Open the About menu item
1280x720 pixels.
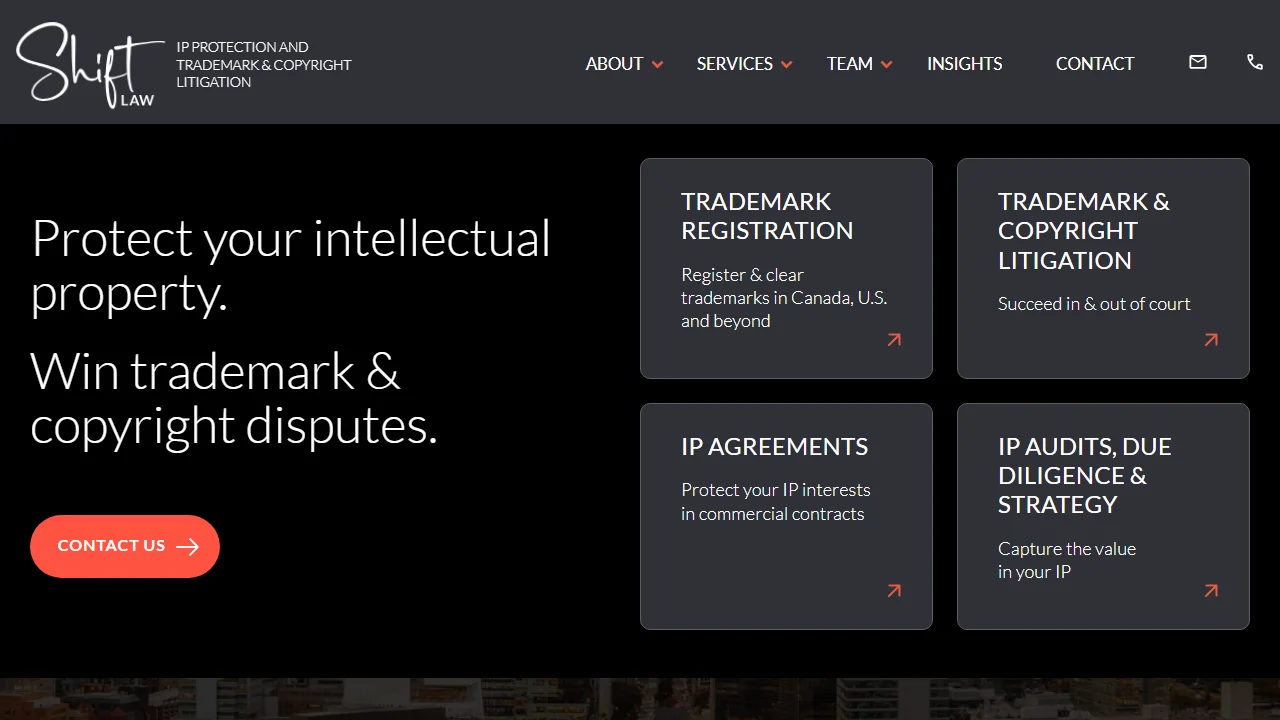[614, 63]
